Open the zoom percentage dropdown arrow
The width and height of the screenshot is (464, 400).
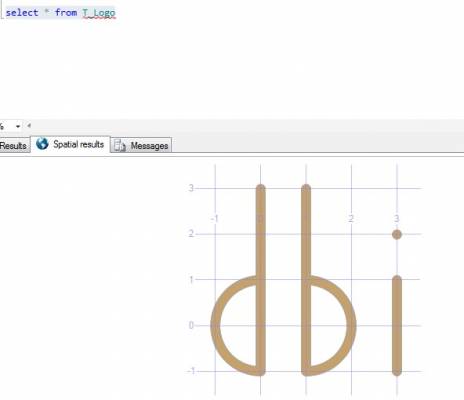18,126
